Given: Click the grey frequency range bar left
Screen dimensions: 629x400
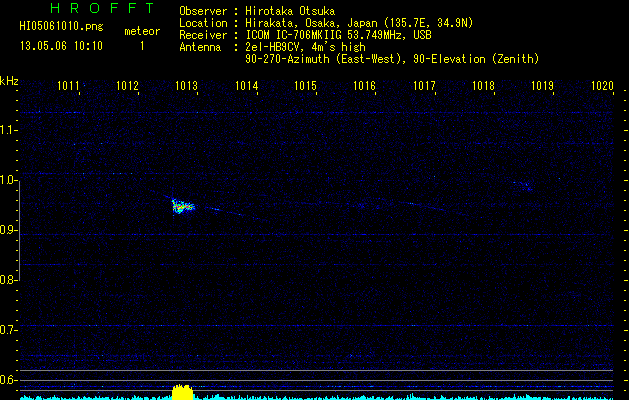Looking at the screenshot, I should [19, 230].
